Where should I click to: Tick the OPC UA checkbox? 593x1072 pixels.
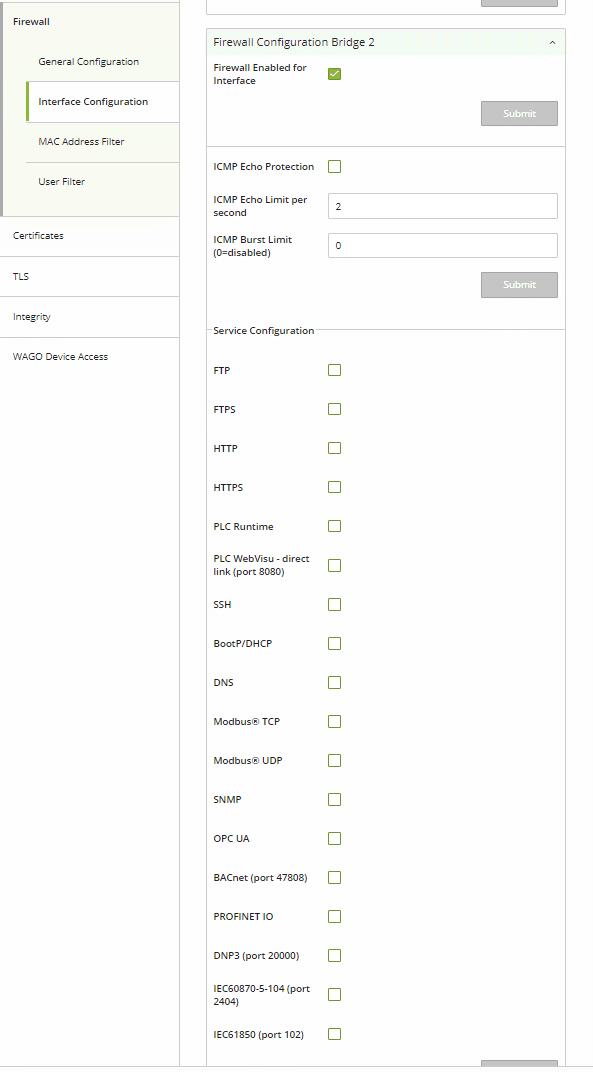point(334,838)
